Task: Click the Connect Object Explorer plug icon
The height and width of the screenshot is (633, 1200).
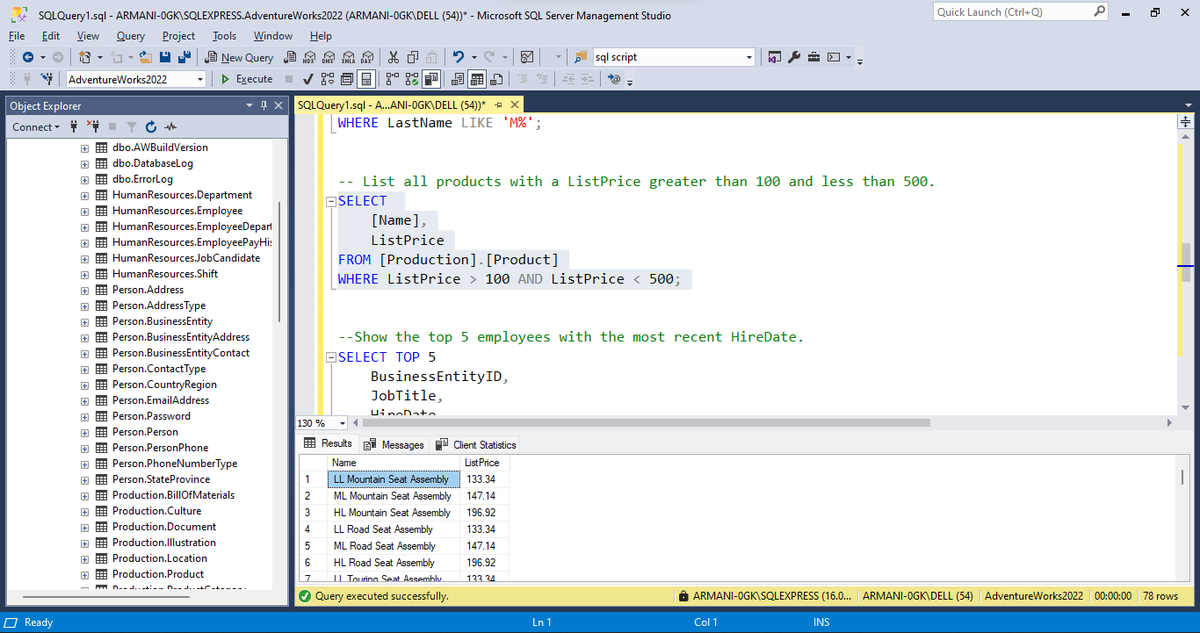Action: click(x=74, y=127)
